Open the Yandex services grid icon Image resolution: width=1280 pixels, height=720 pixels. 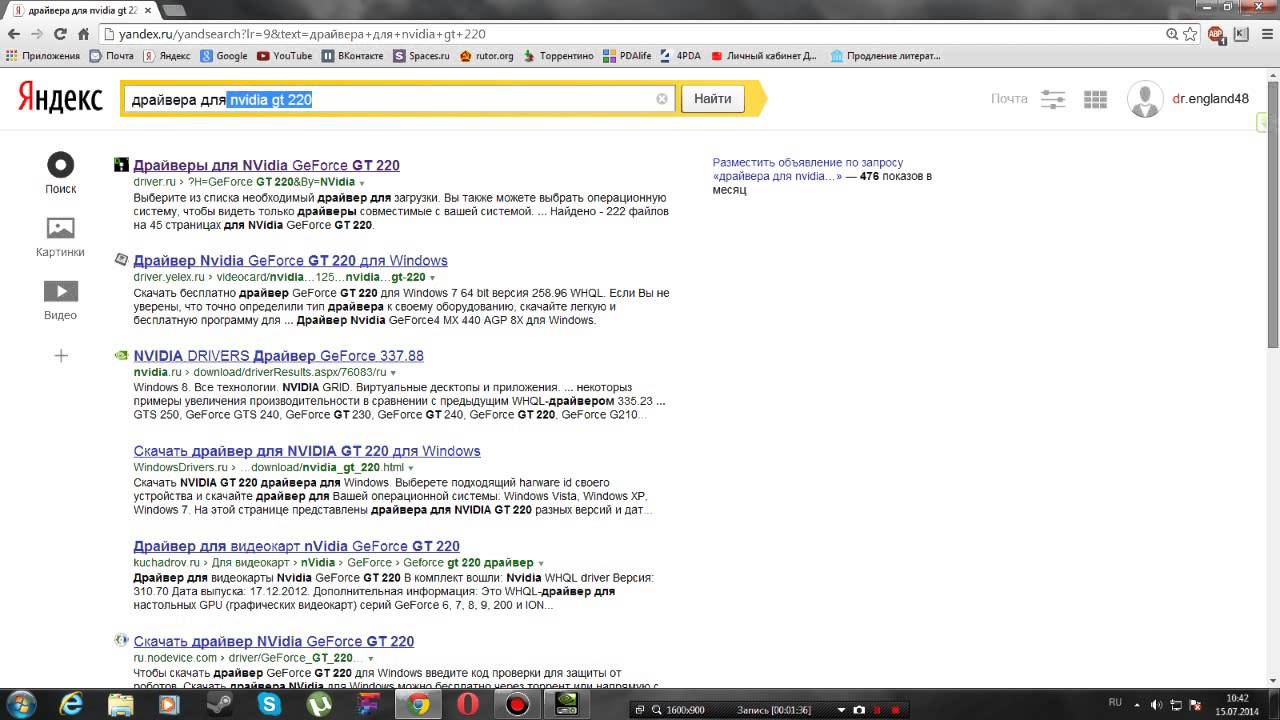[x=1095, y=99]
